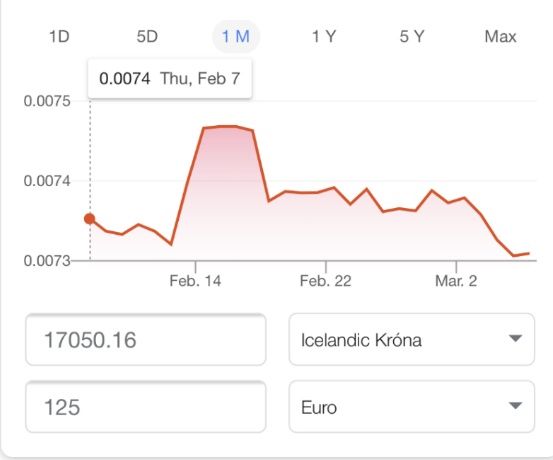553x460 pixels.
Task: Open the Euro currency dropdown
Action: click(412, 407)
